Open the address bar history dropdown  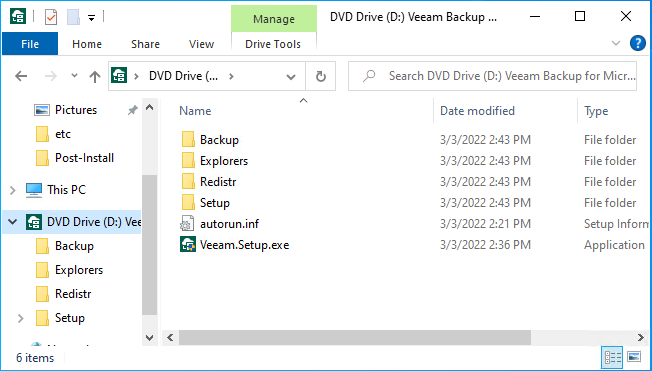pyautogui.click(x=291, y=77)
